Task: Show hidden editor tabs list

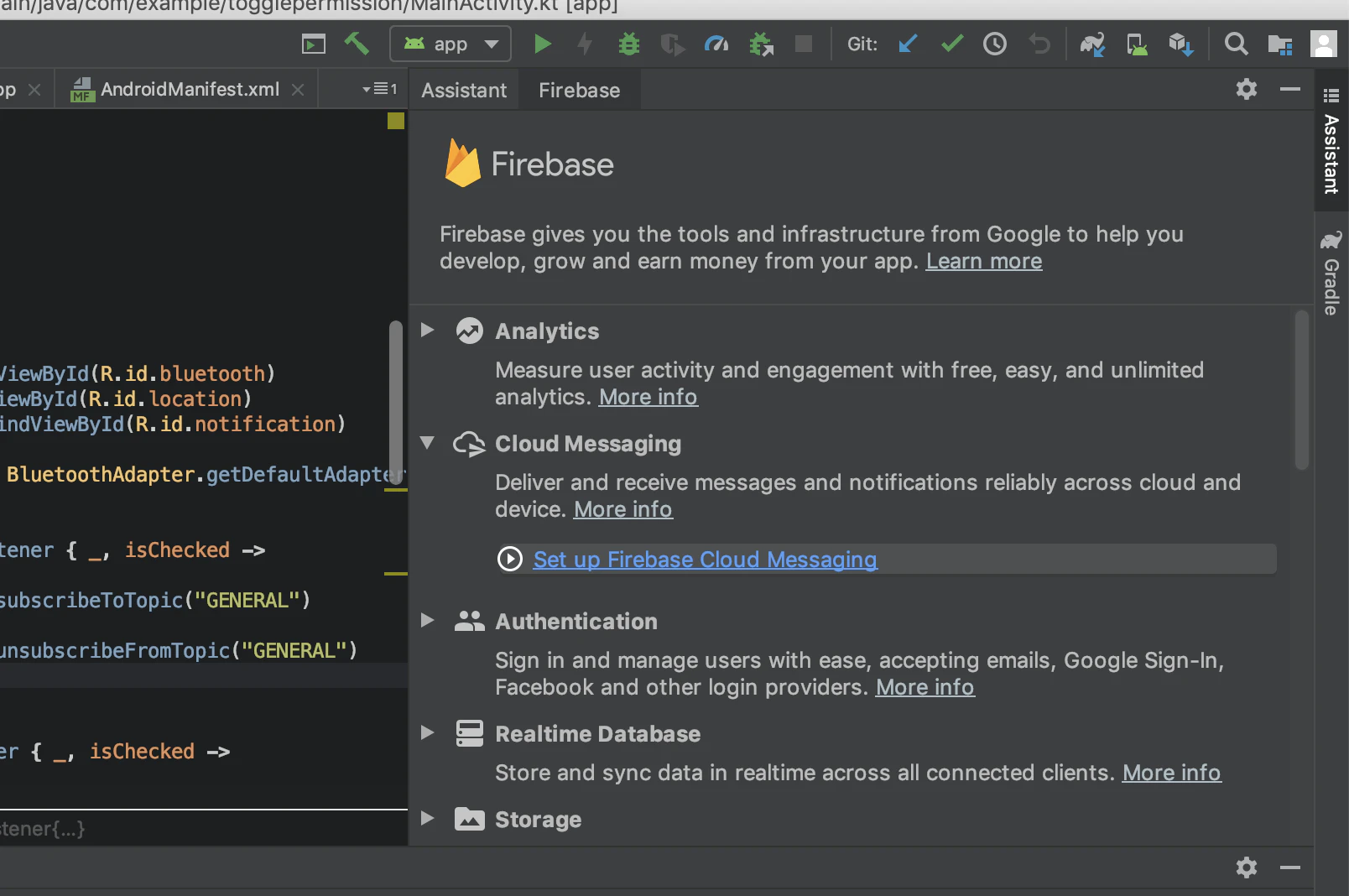Action: click(x=379, y=89)
